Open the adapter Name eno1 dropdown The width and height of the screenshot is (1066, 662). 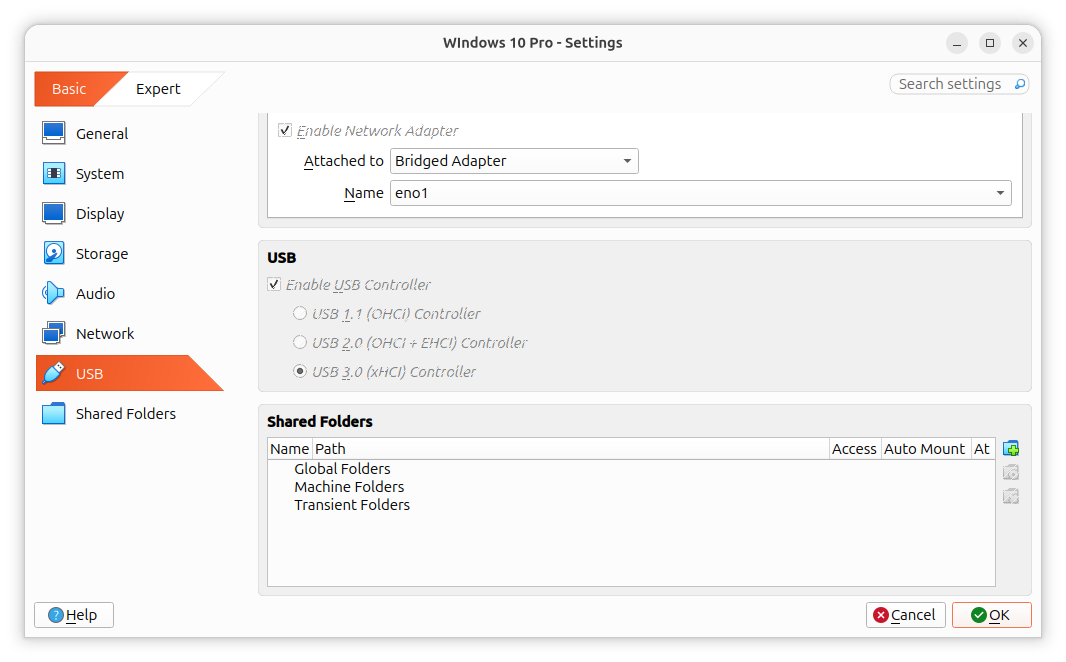point(700,193)
